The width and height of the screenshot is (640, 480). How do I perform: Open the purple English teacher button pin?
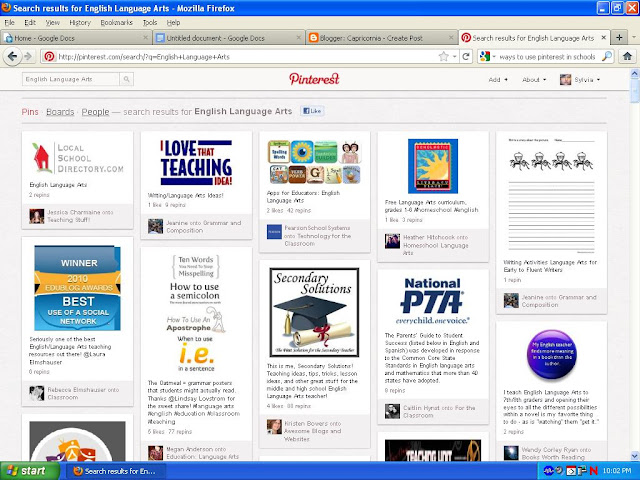pos(551,355)
